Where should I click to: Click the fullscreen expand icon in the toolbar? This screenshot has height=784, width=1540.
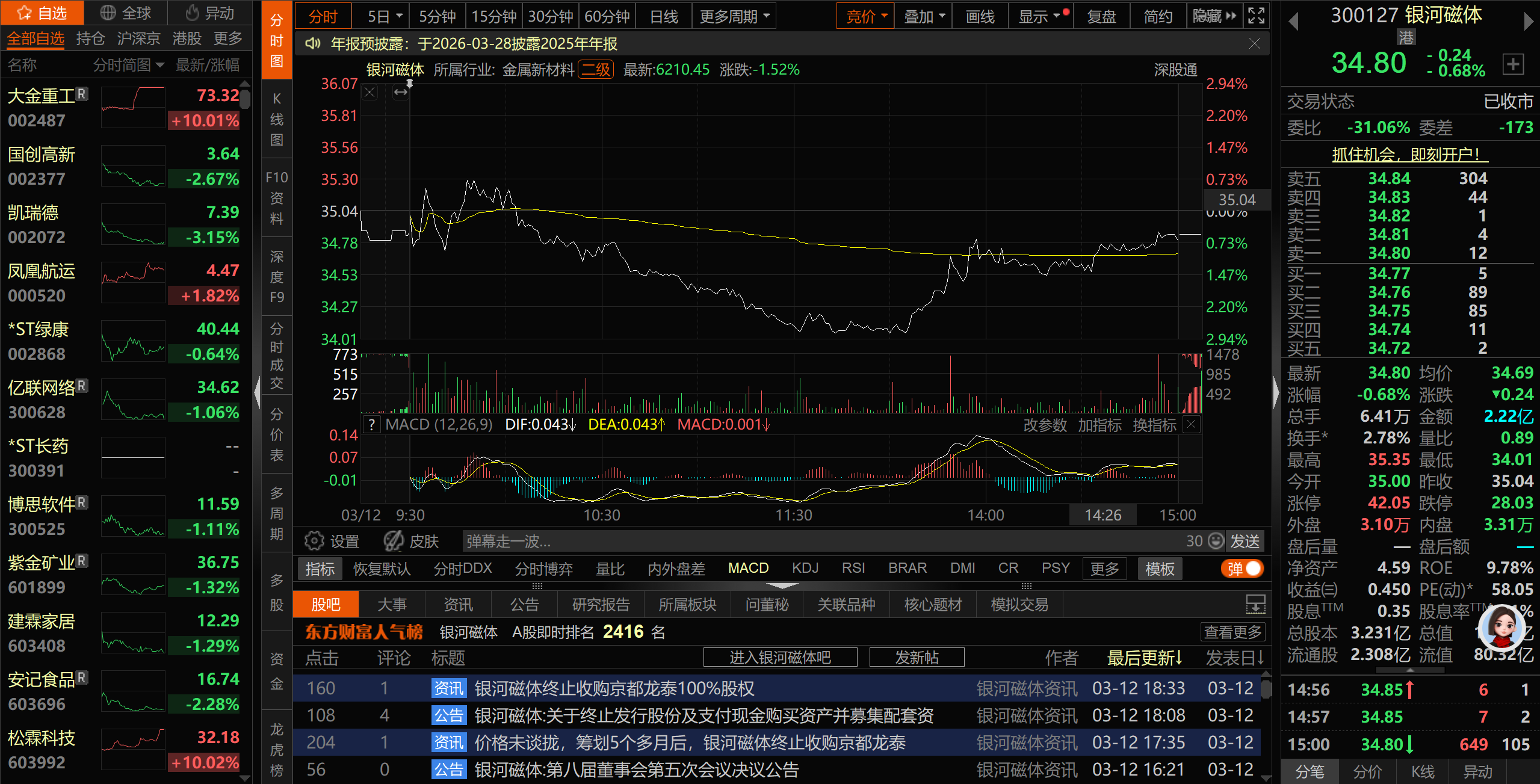click(1256, 16)
